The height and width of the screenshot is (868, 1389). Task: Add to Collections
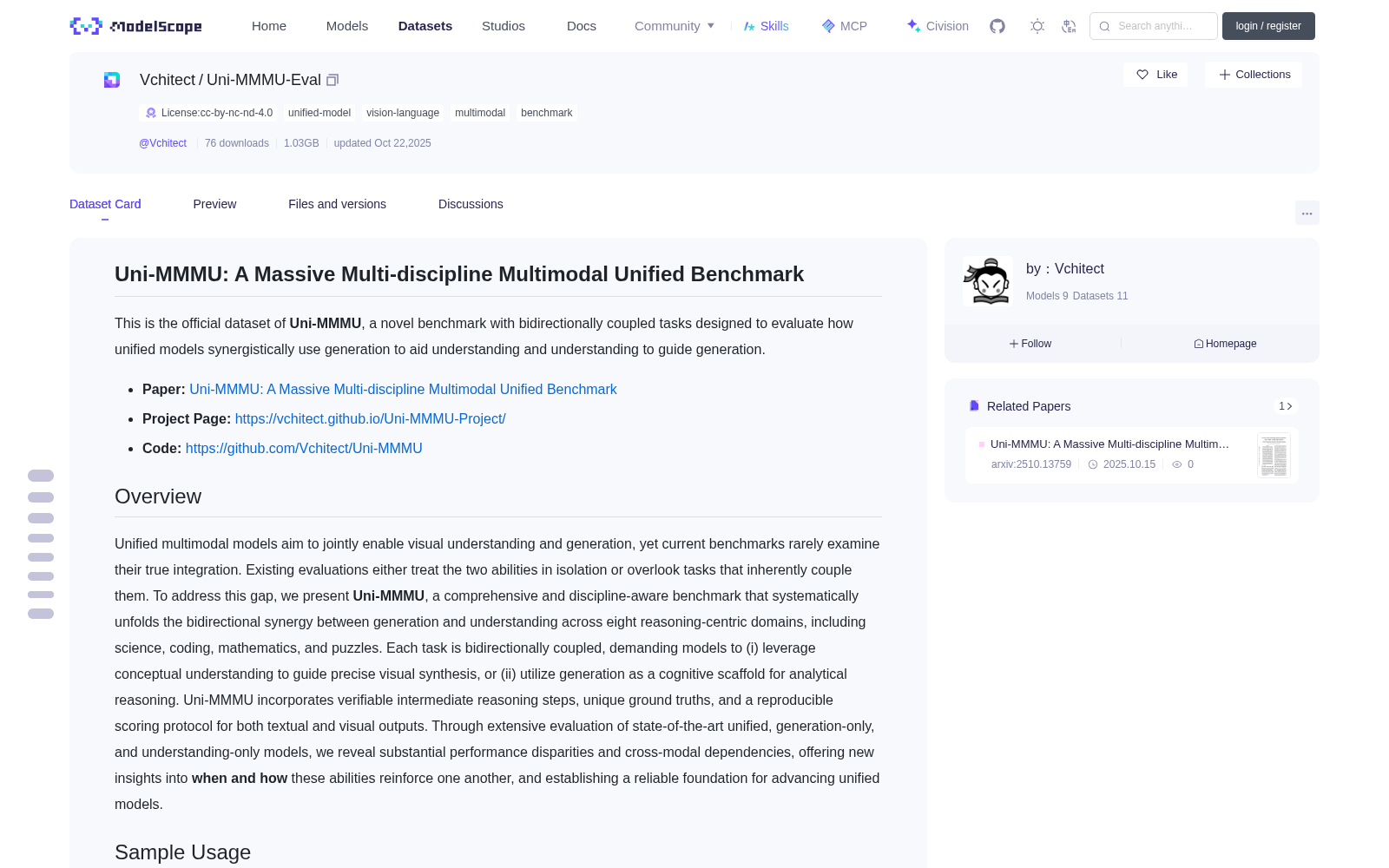tap(1254, 75)
